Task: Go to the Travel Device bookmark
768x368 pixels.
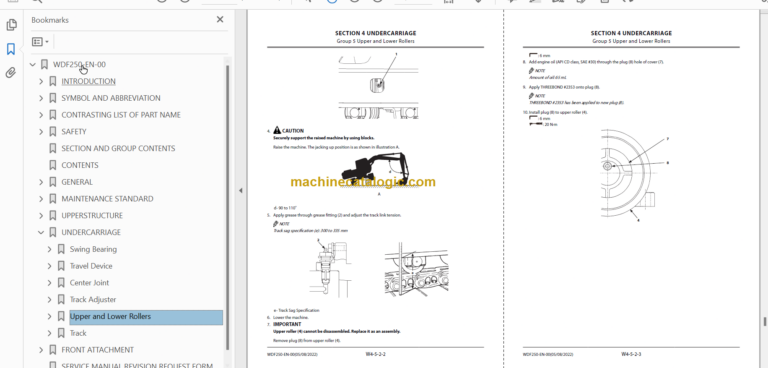Action: [x=91, y=266]
